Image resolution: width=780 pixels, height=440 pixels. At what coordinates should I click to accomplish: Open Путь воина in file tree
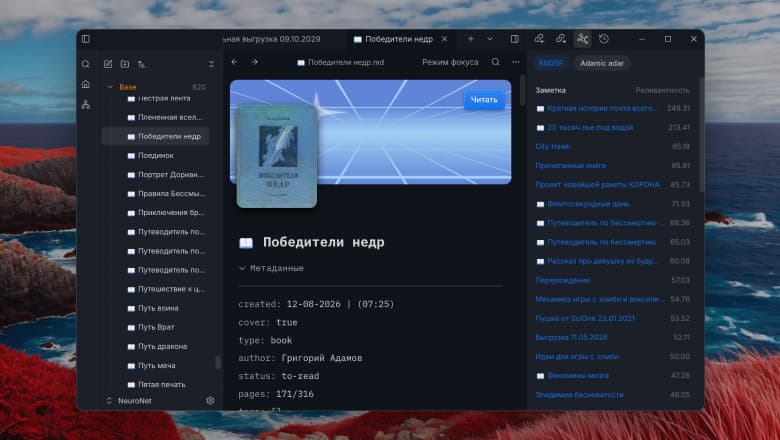158,308
